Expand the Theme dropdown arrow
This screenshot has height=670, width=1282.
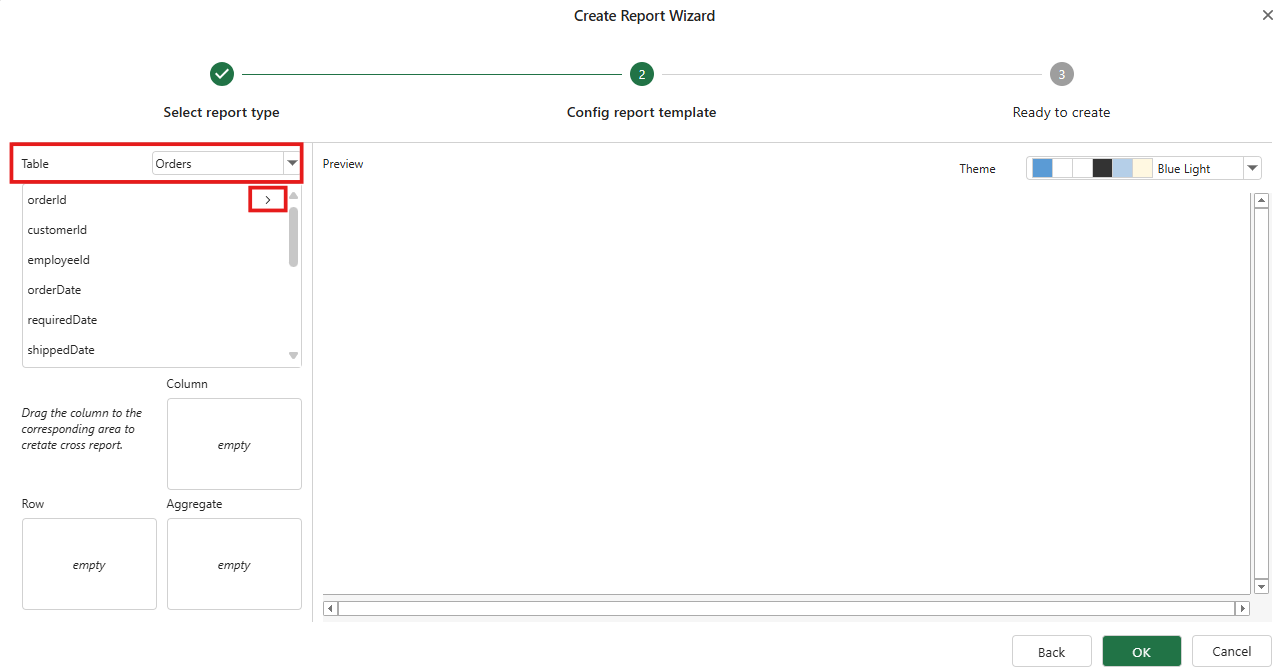tap(1252, 169)
